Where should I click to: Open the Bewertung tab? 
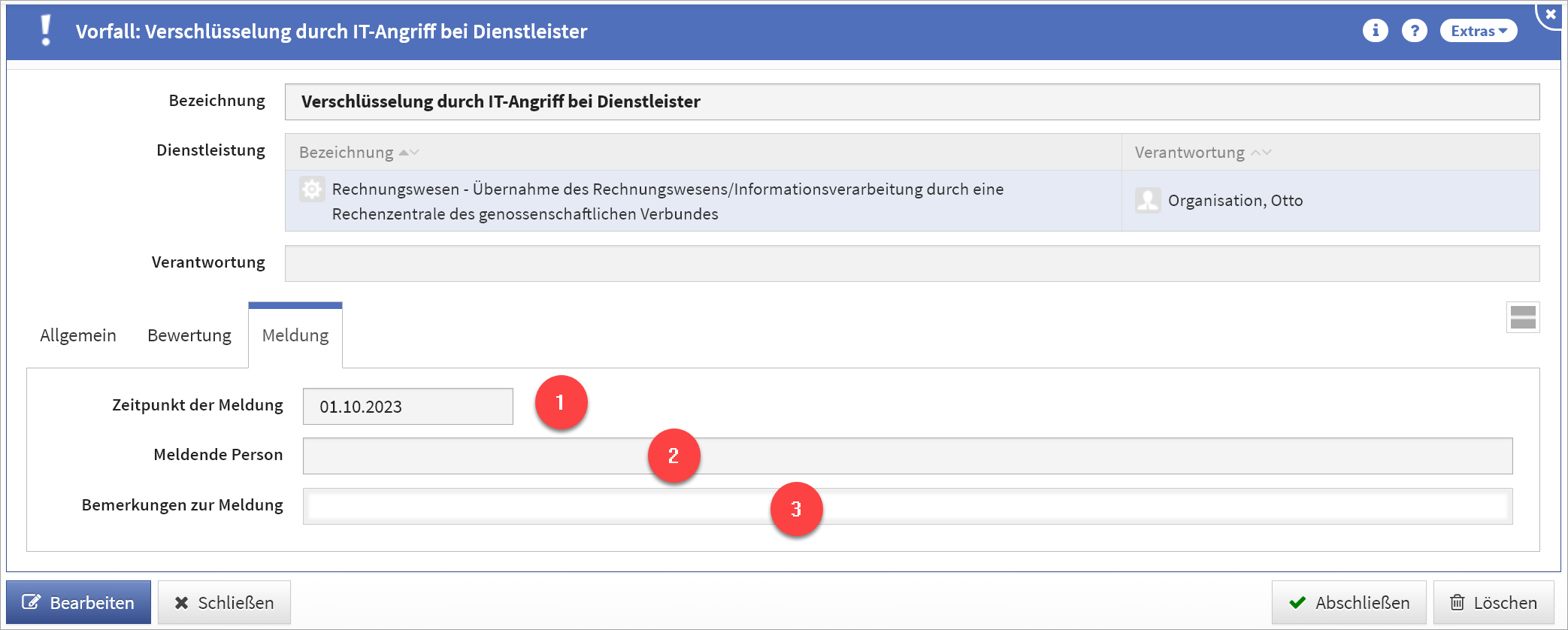pos(189,335)
